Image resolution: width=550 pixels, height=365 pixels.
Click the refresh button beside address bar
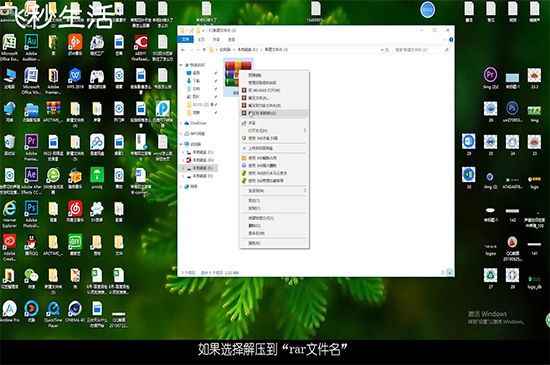tap(387, 50)
